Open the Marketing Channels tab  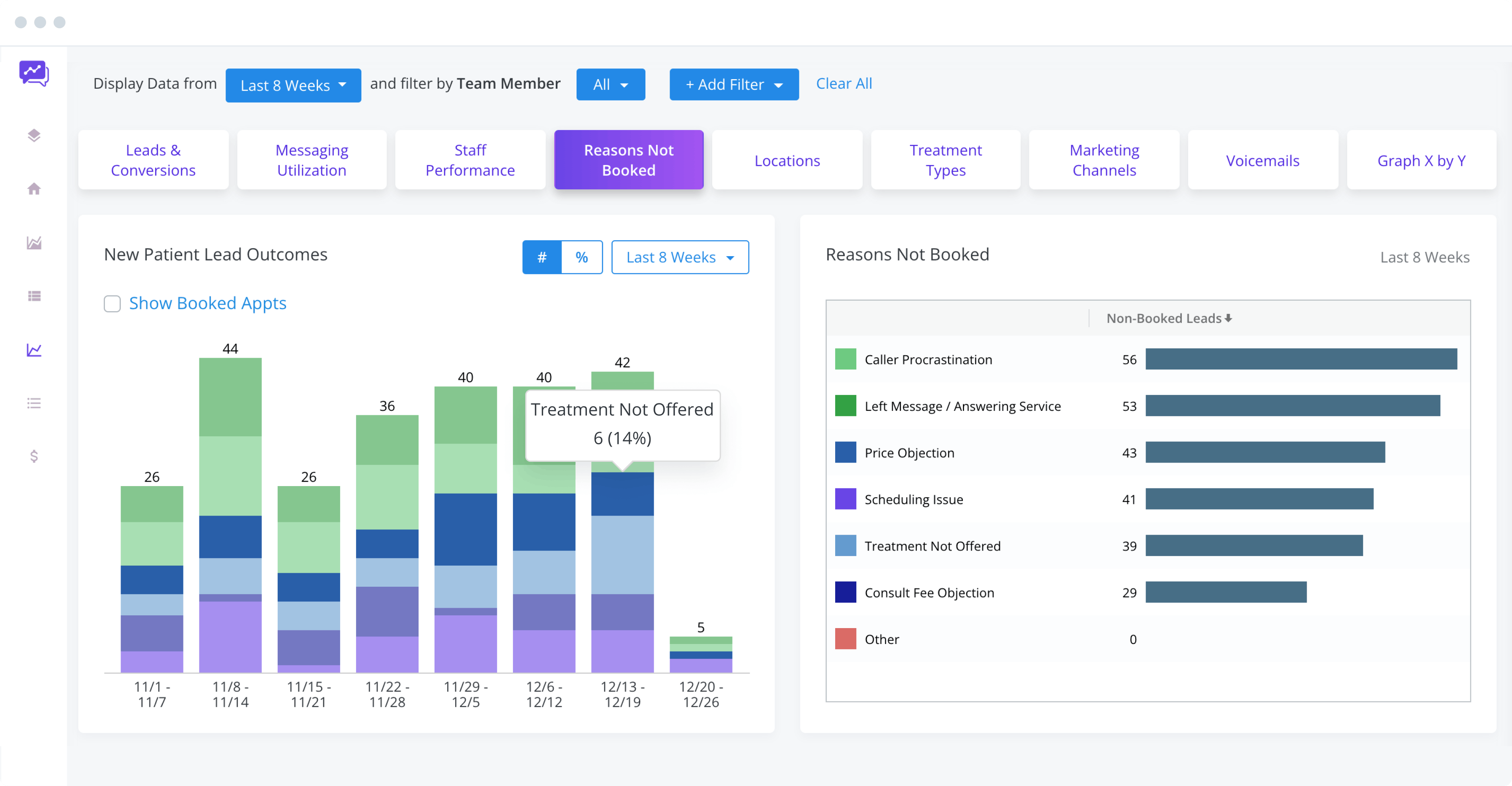coord(1104,160)
